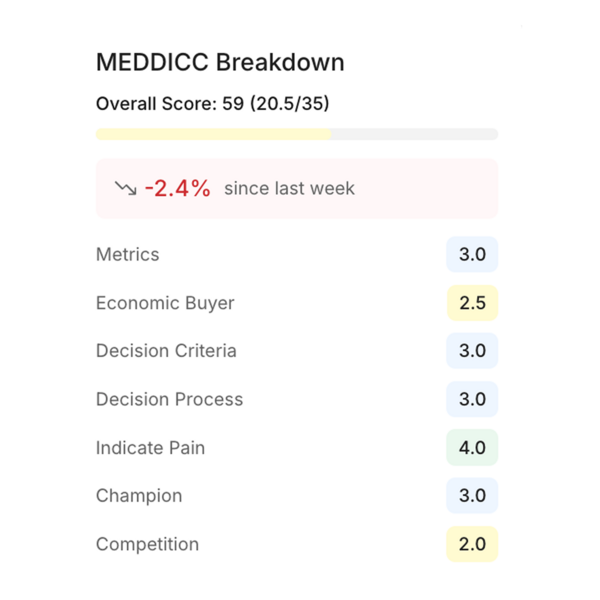Click the MEDDICC Breakdown heading
Image resolution: width=600 pixels, height=600 pixels.
(220, 62)
